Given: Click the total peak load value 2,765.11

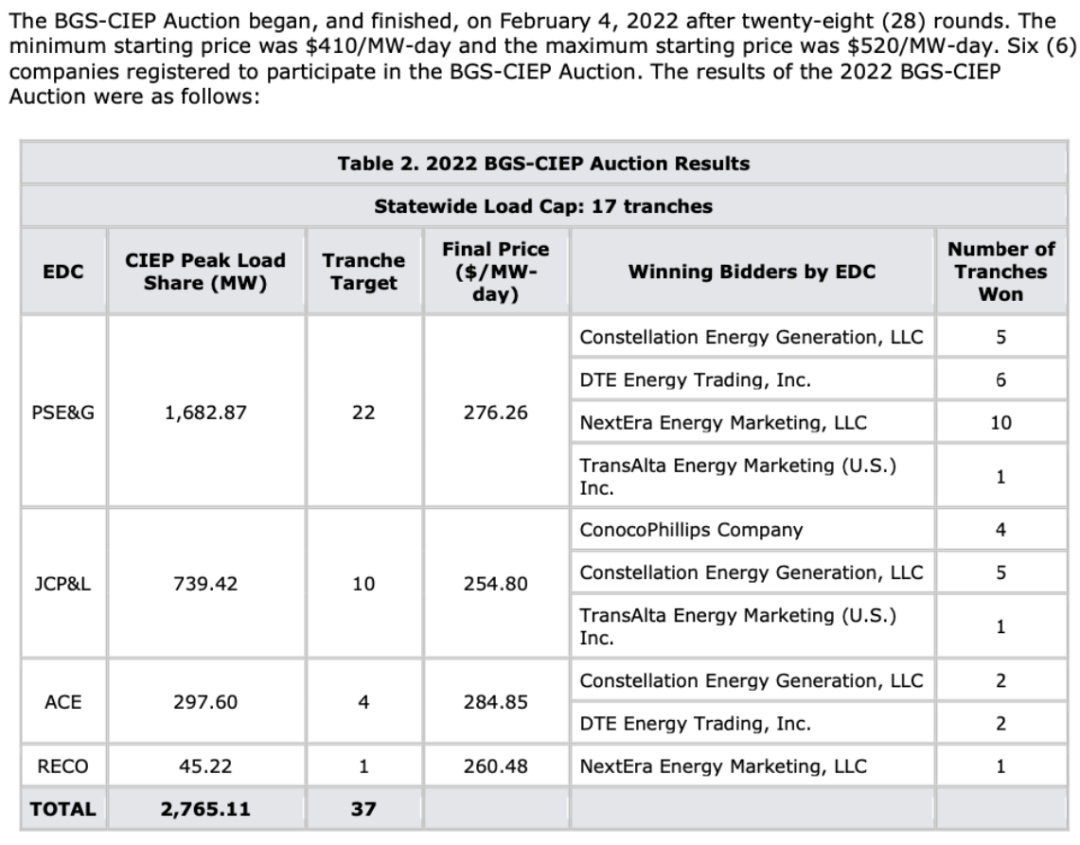Looking at the screenshot, I should [x=205, y=809].
